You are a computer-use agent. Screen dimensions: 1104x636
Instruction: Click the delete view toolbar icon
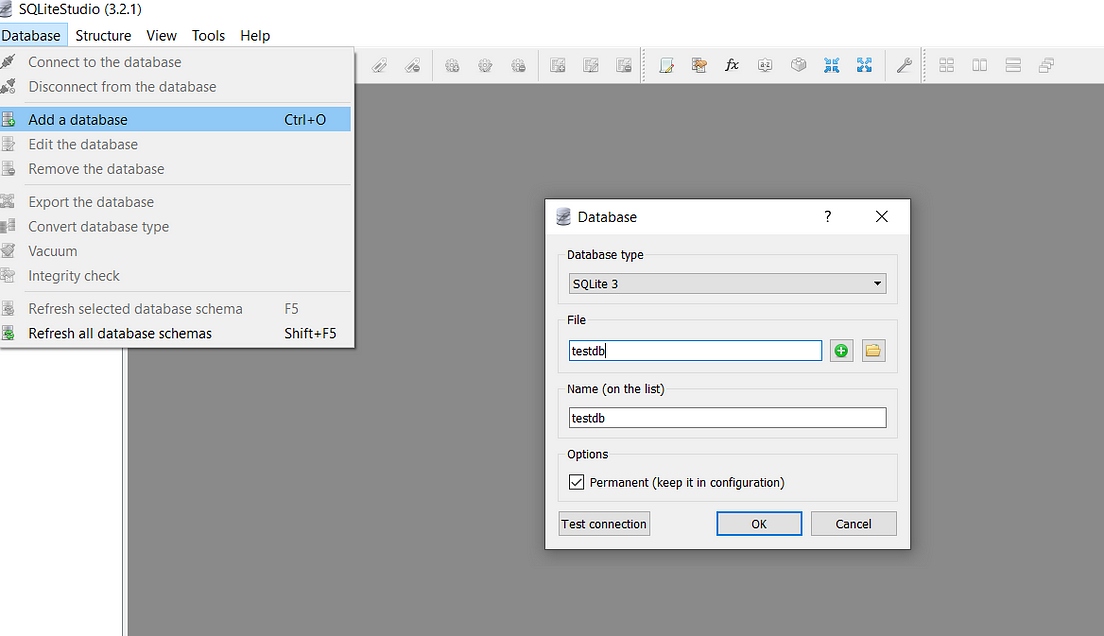(624, 66)
